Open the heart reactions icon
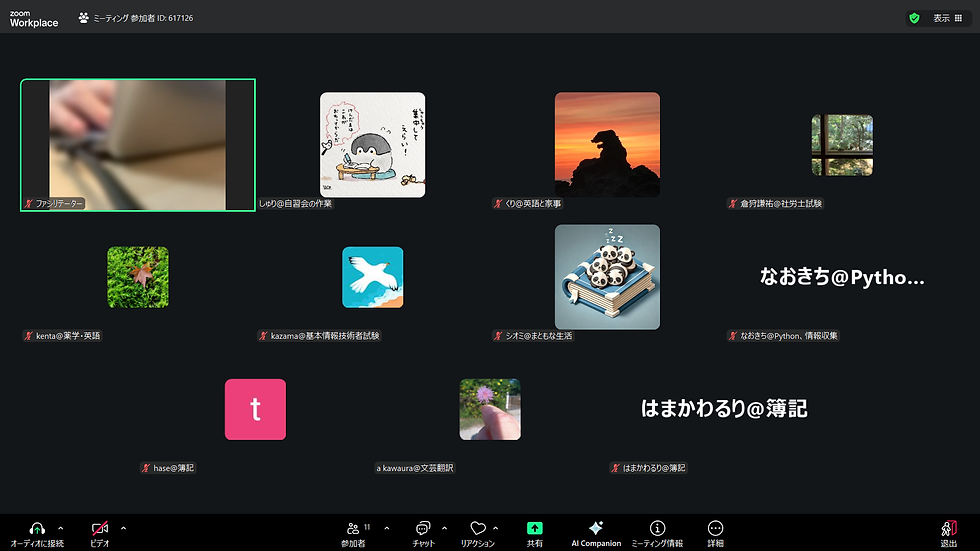Screen dimensions: 980x551 (x=478, y=529)
